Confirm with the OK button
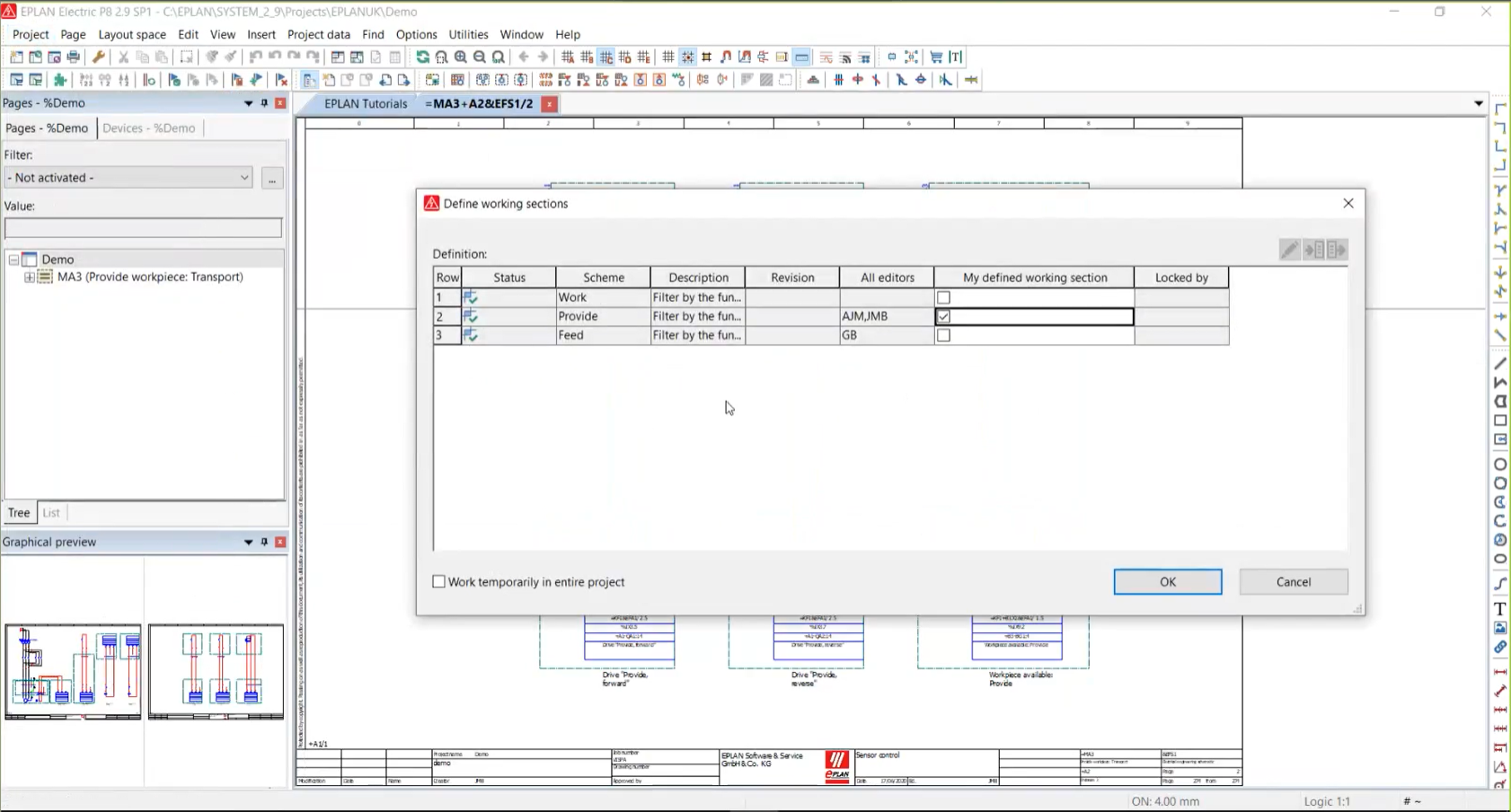This screenshot has height=812, width=1511. click(x=1166, y=581)
